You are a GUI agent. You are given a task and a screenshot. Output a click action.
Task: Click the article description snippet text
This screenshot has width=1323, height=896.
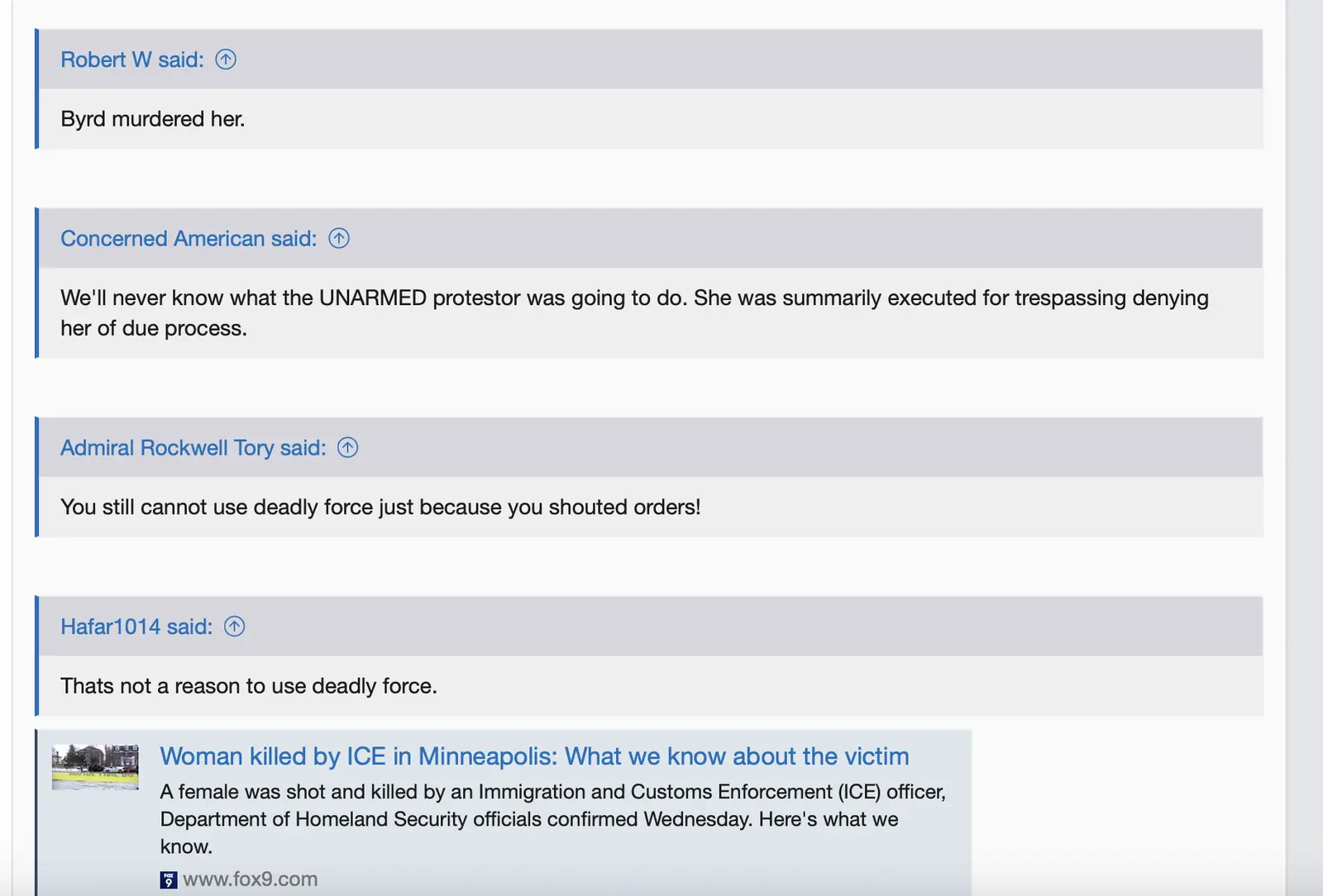coord(552,818)
